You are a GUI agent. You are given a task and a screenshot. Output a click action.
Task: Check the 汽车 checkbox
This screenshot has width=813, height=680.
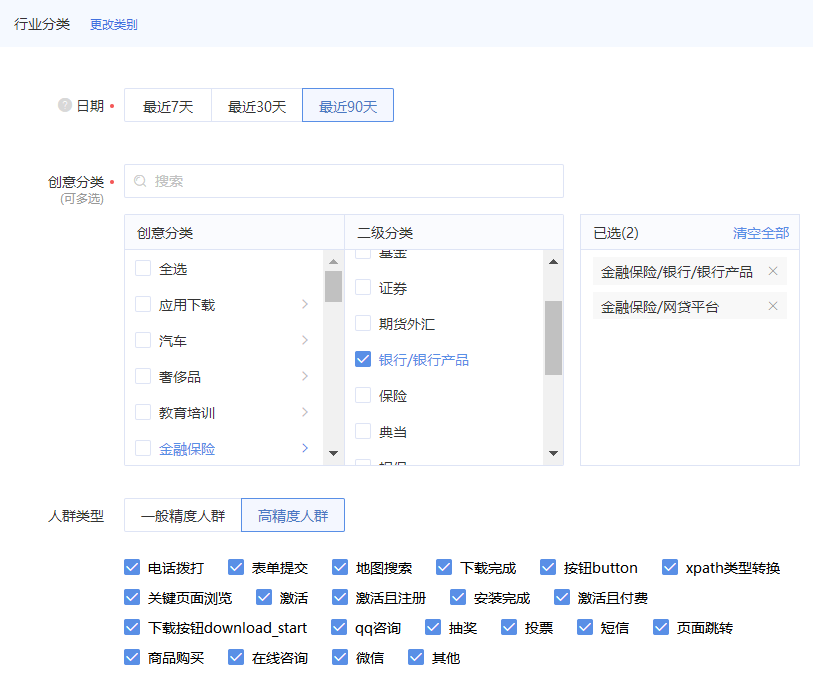point(143,340)
